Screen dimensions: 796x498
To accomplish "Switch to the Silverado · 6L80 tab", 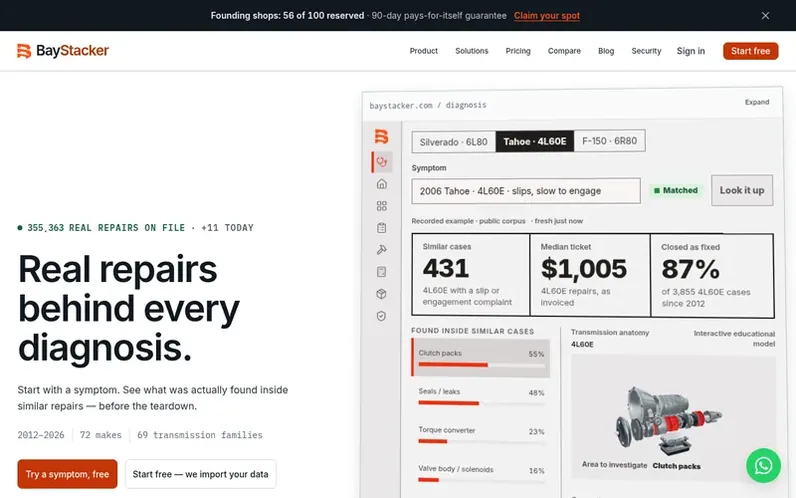I will [x=453, y=142].
